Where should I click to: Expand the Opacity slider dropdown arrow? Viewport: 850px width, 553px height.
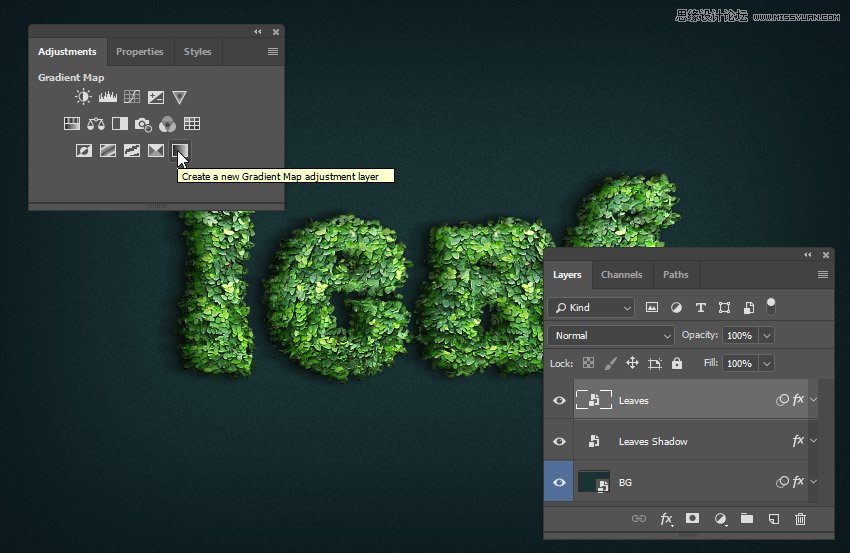(x=767, y=336)
